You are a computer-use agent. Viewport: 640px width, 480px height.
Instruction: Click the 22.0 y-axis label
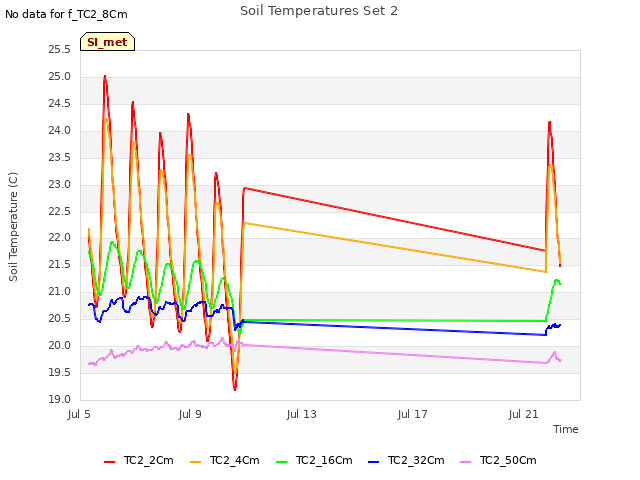coord(60,238)
